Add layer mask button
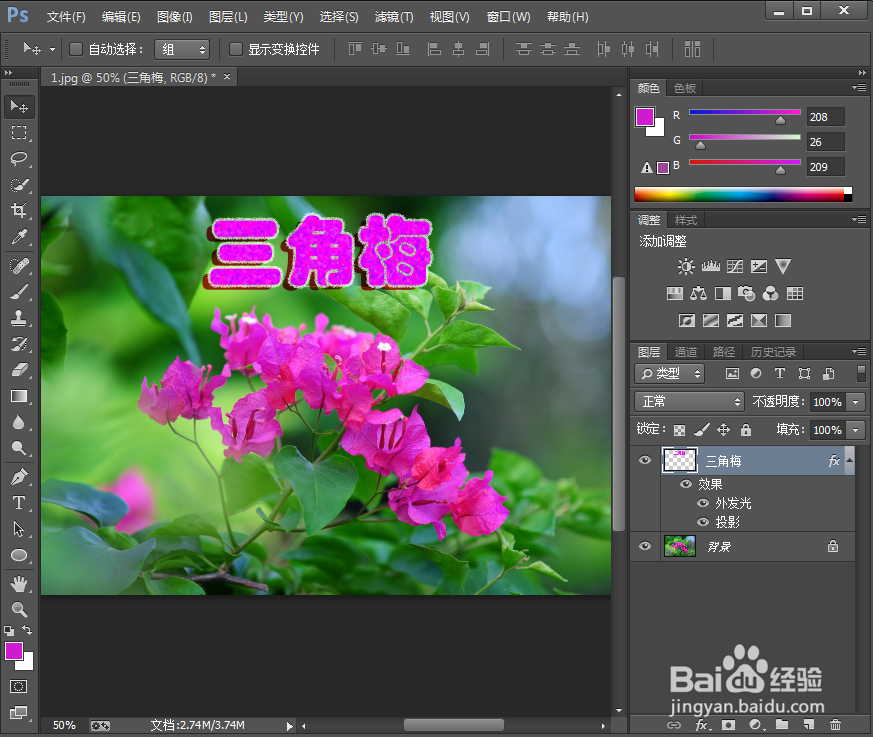 click(x=728, y=724)
